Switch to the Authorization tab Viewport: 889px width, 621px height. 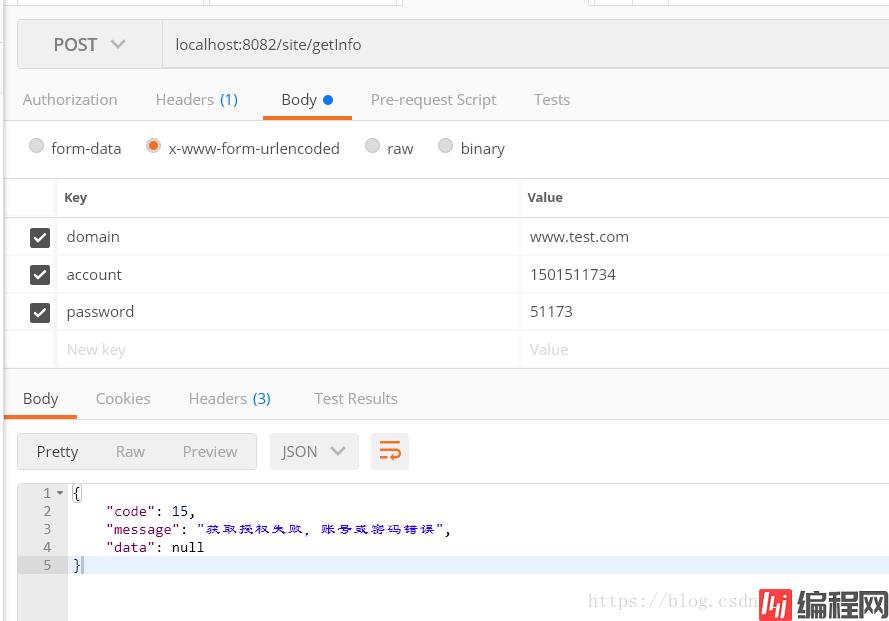click(70, 100)
